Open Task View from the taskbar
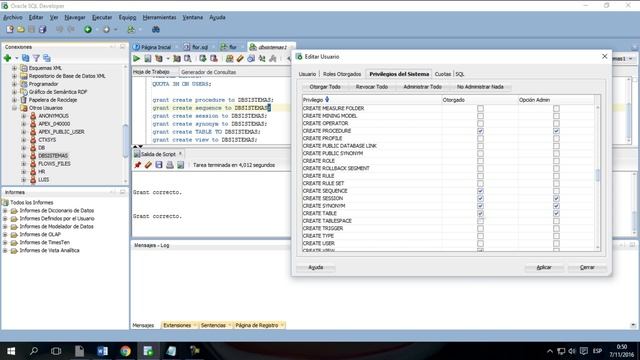 click(56, 351)
